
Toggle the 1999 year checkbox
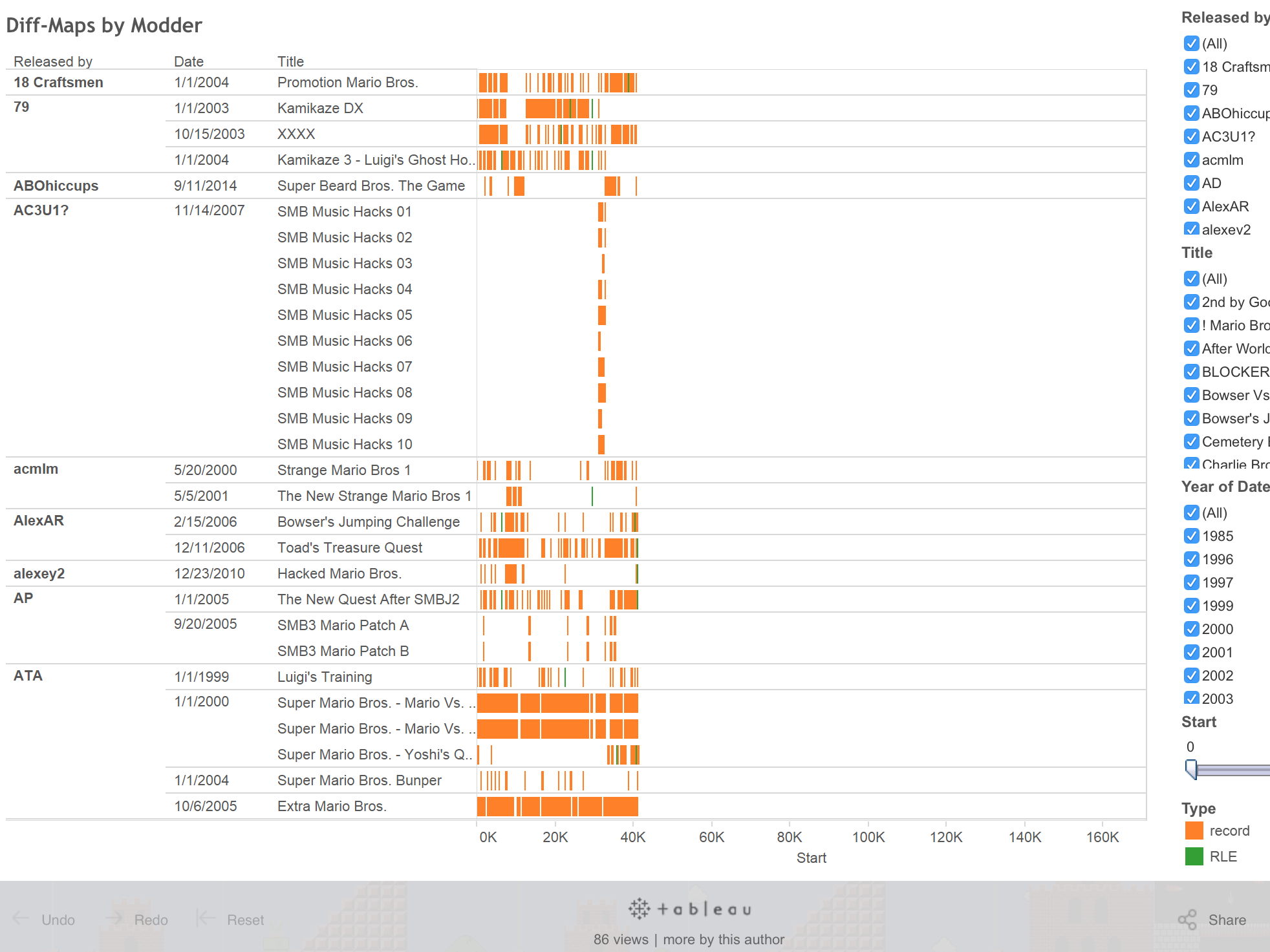(1191, 606)
